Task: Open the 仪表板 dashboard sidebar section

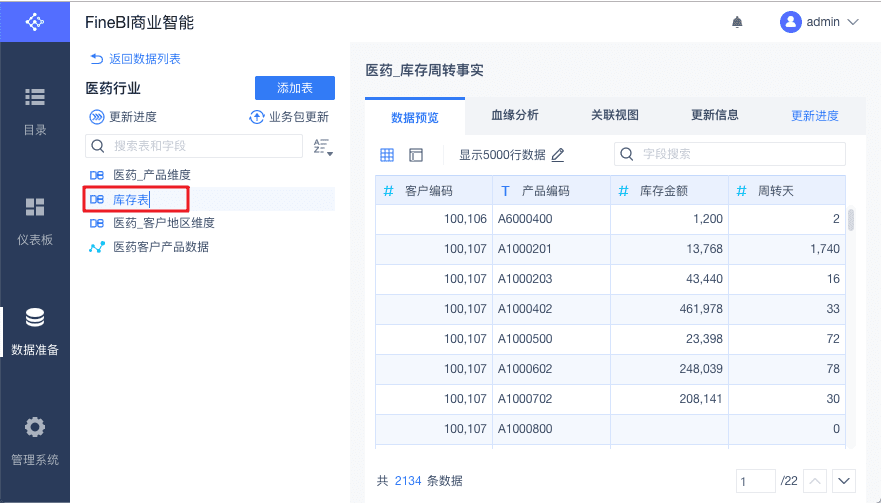Action: pyautogui.click(x=35, y=219)
